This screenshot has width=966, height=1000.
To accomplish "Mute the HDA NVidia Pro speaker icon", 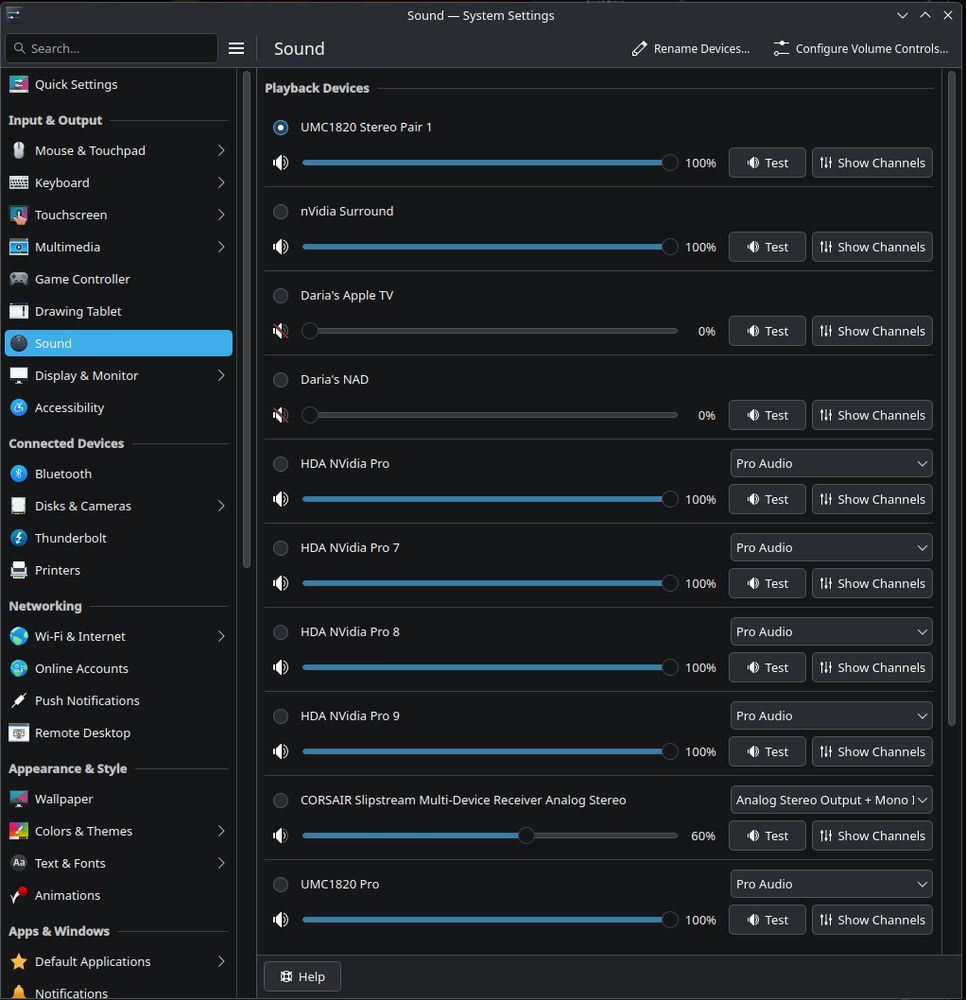I will (281, 499).
